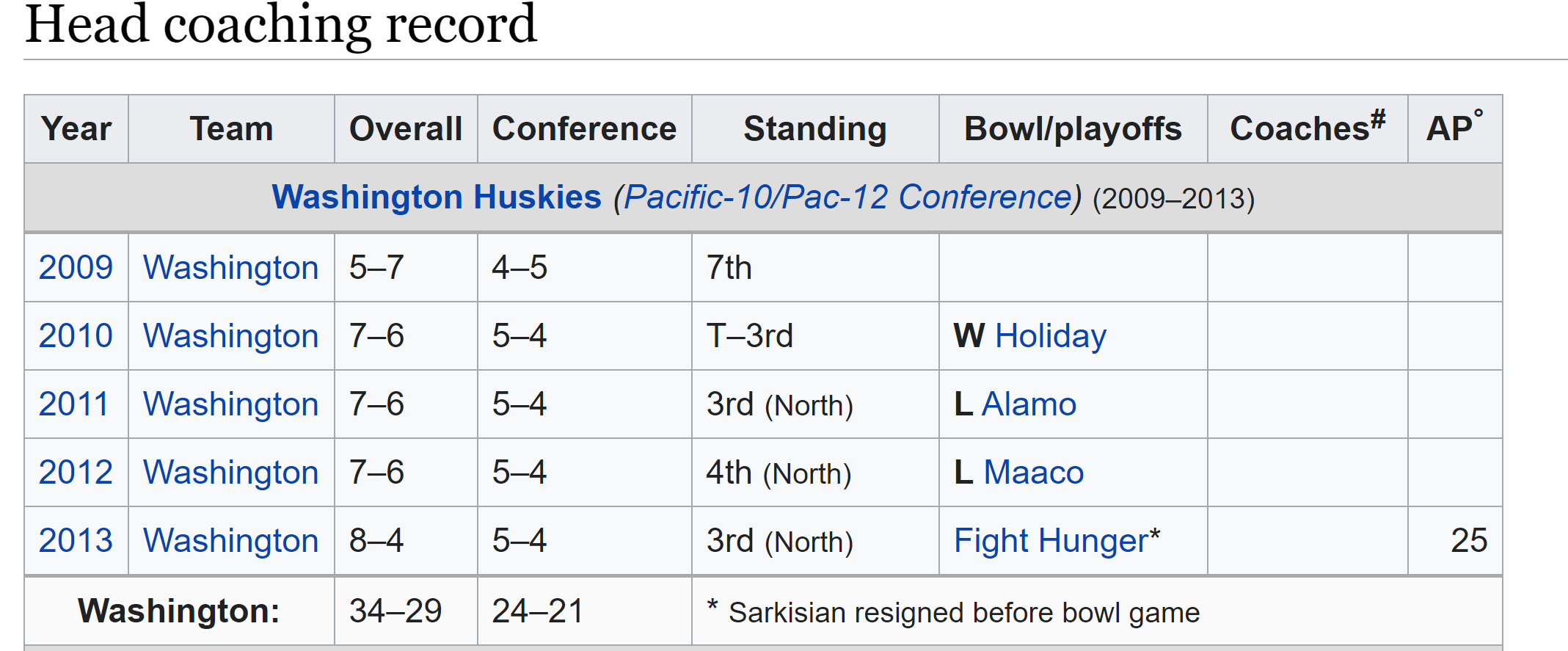Open the 2009 season link
The width and height of the screenshot is (1568, 651).
tap(76, 268)
